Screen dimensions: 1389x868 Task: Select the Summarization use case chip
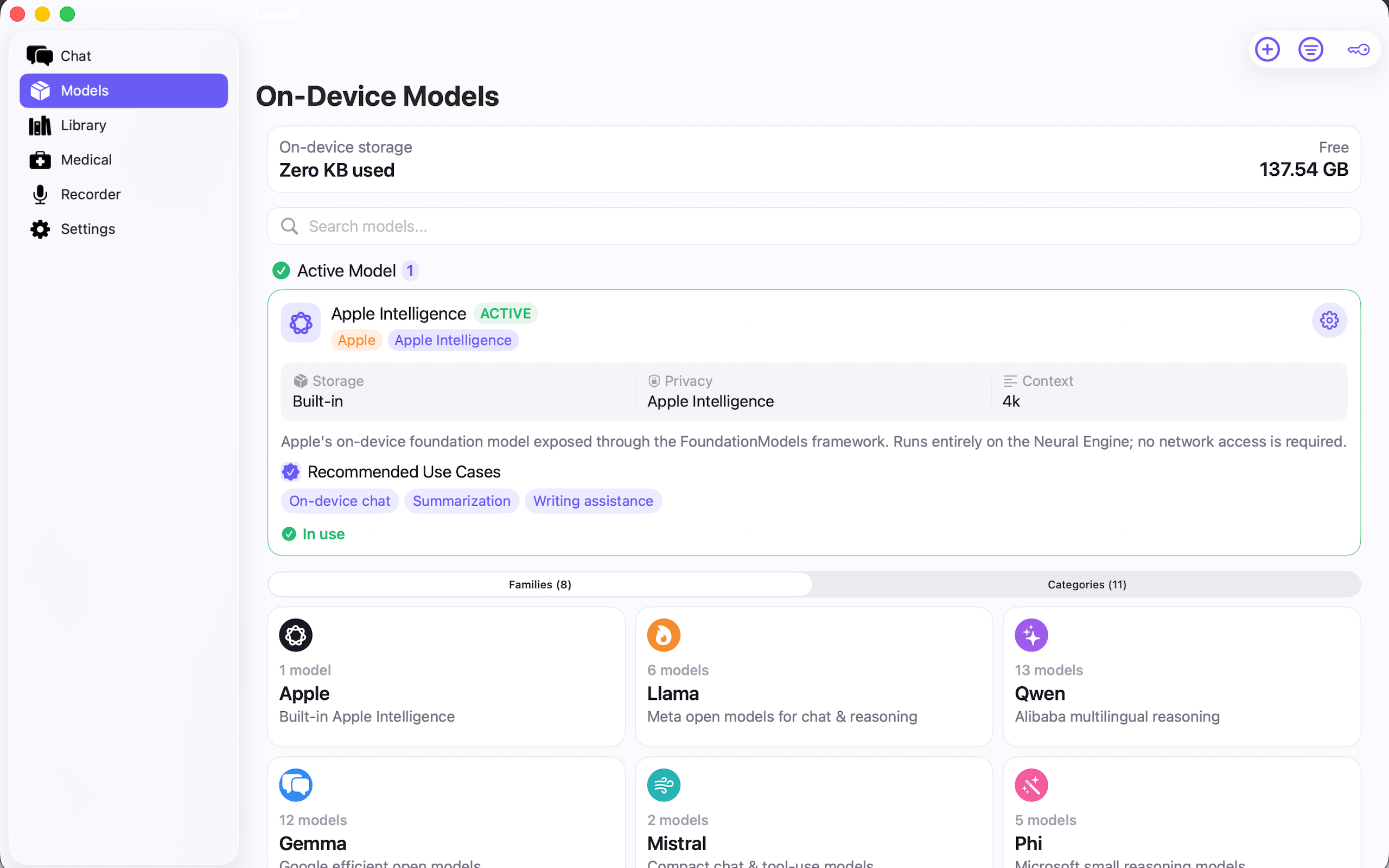coord(462,501)
